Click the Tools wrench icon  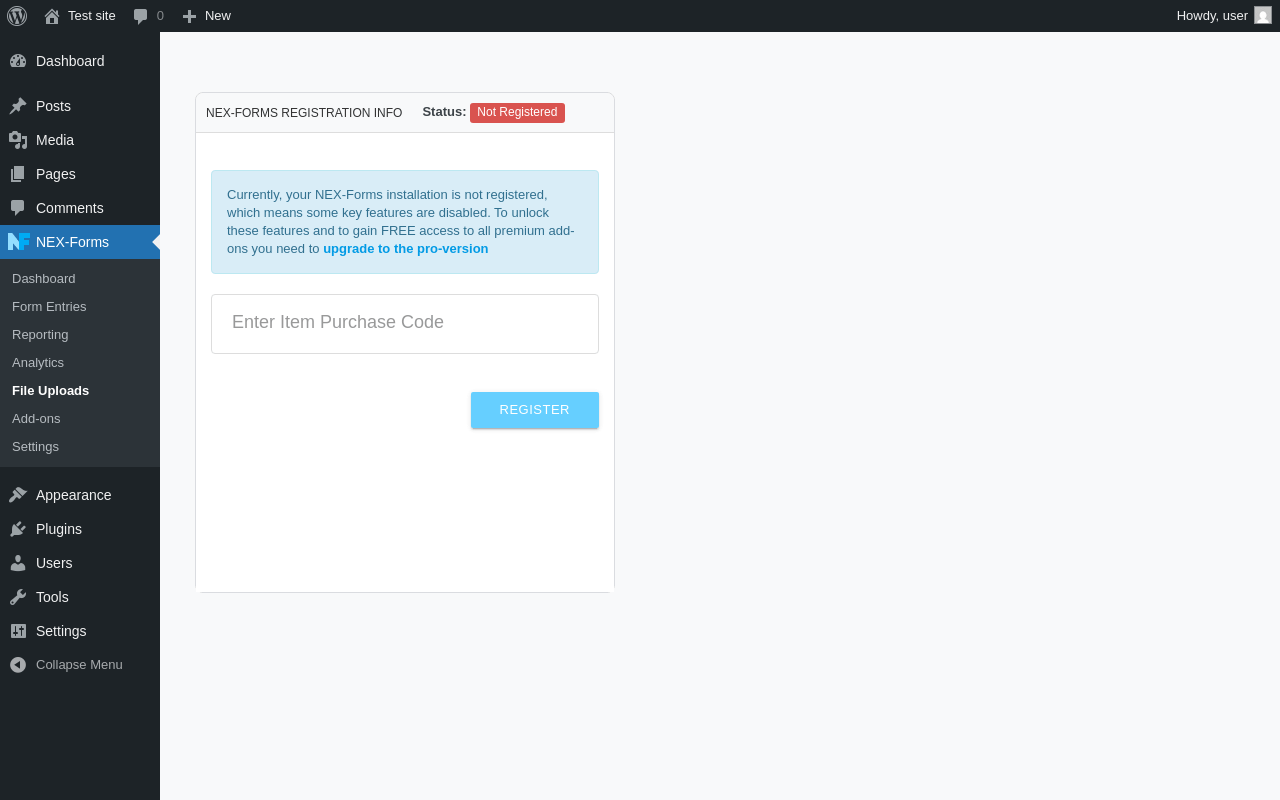pos(18,597)
